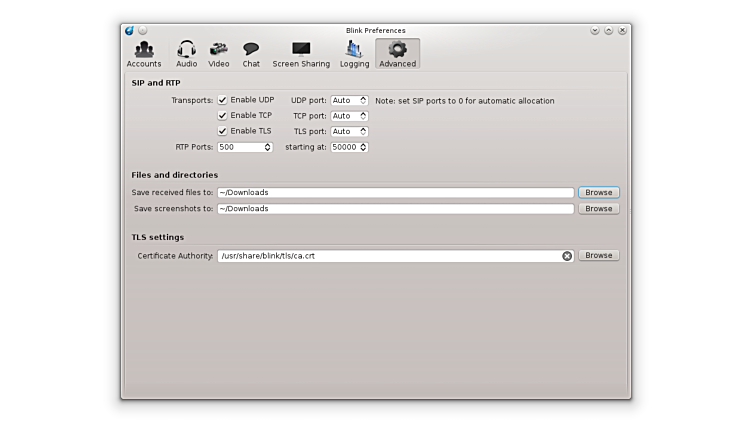Select the Screen Sharing monitor icon
752x423 pixels.
[301, 50]
